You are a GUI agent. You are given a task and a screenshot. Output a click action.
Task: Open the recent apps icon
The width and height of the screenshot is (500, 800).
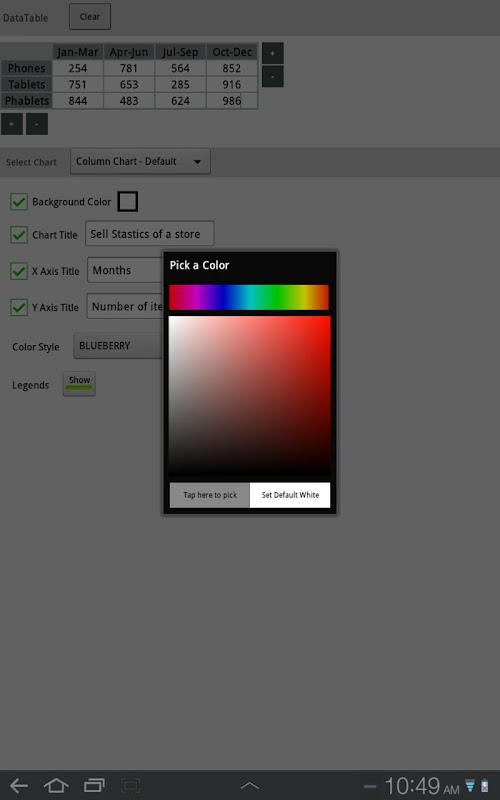(94, 785)
